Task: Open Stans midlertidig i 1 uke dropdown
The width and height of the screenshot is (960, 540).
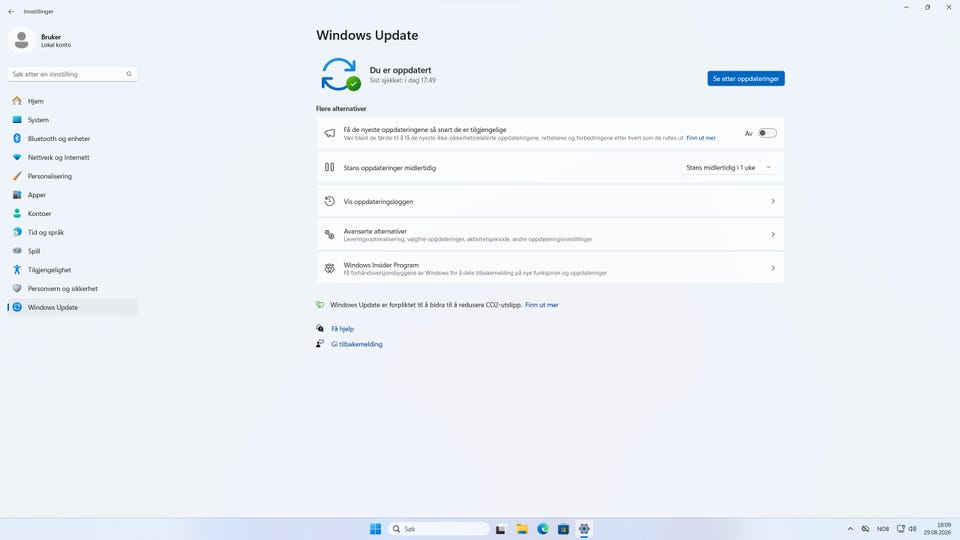Action: (729, 168)
